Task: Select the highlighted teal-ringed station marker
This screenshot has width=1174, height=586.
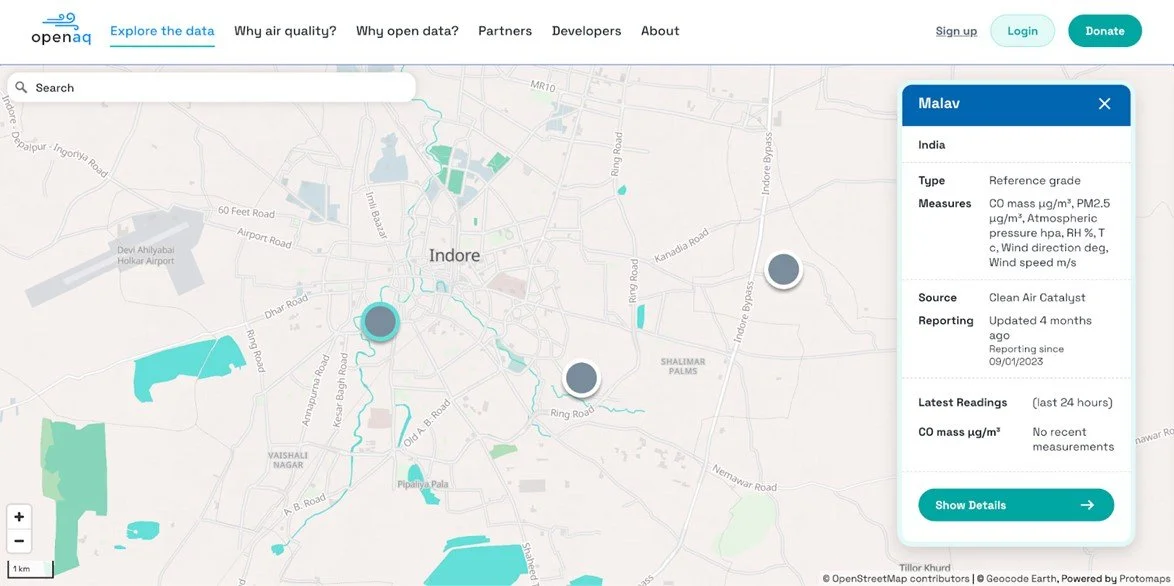Action: (380, 322)
